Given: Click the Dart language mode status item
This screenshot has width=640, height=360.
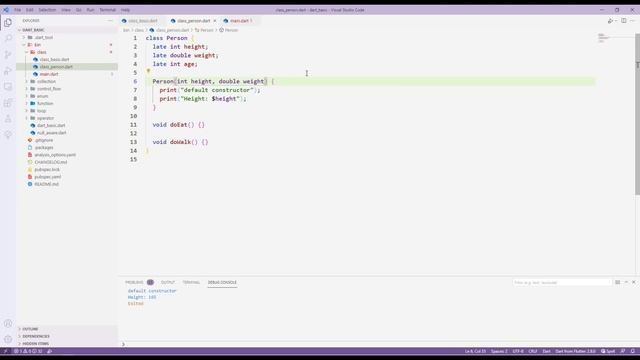Looking at the screenshot, I should [547, 351].
